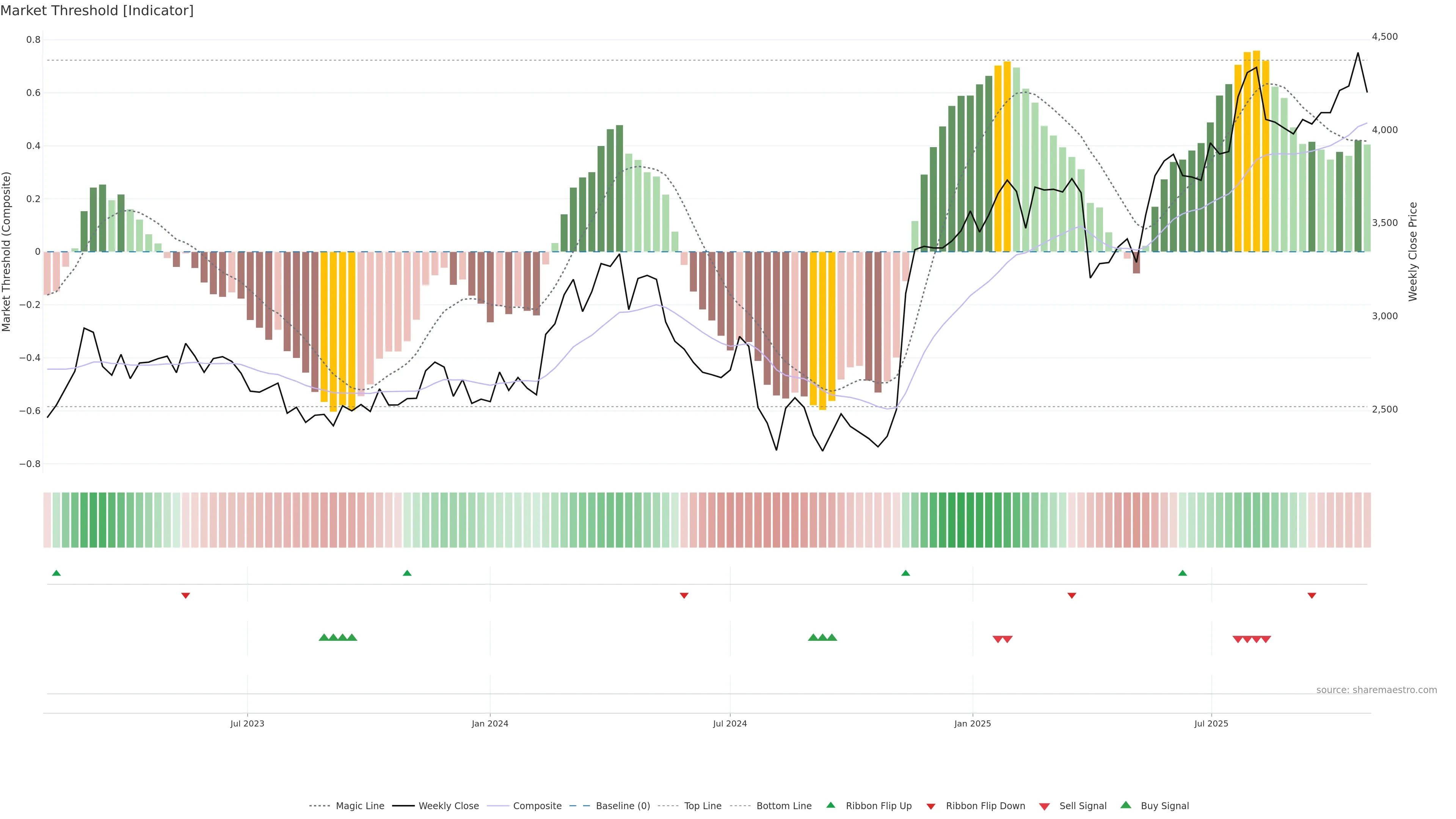Click the Market Threshold [Indicator] title
This screenshot has width=1456, height=819.
click(x=97, y=11)
